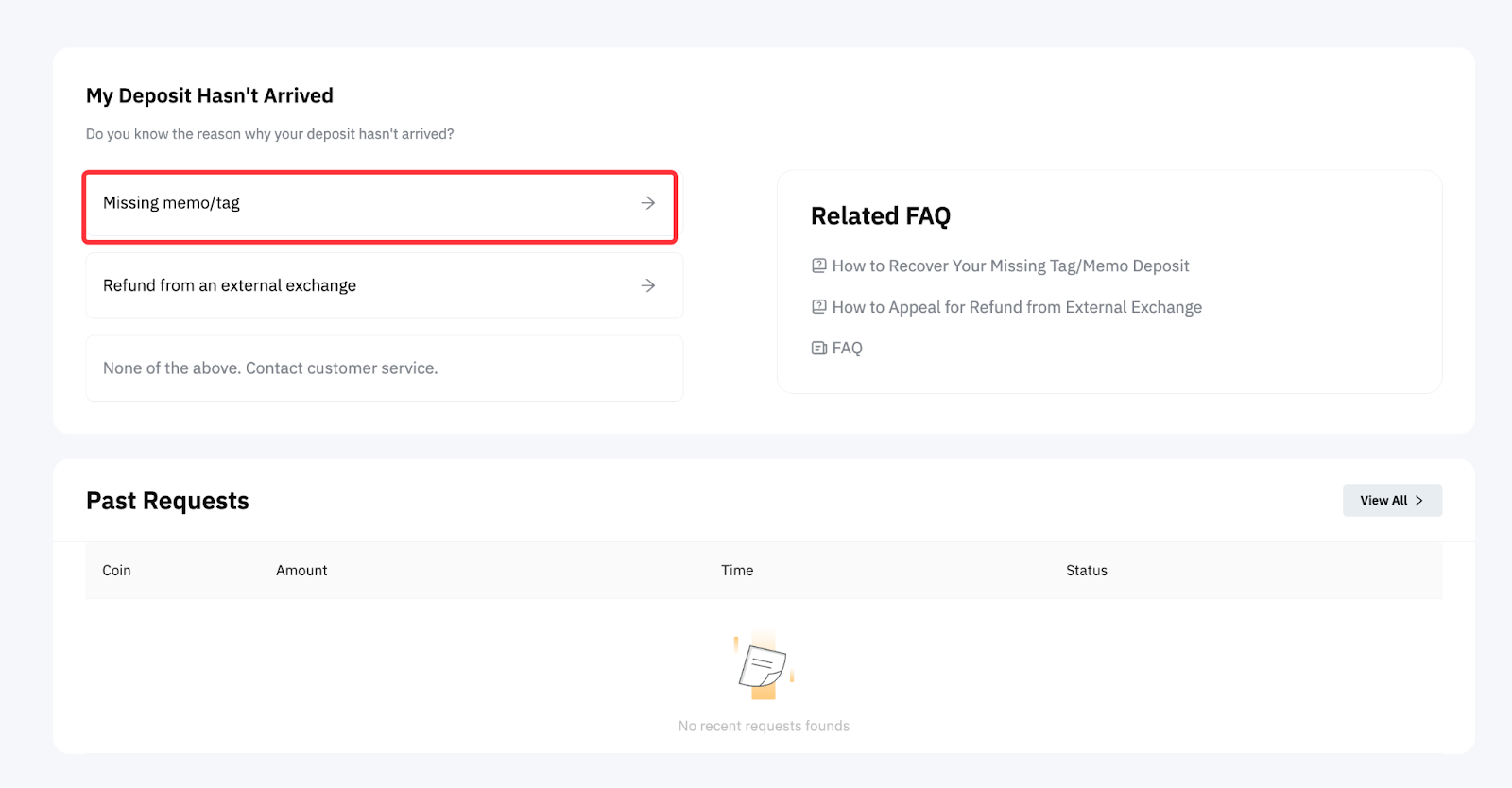
Task: Click the chevron inside the View All button
Action: pyautogui.click(x=1418, y=501)
